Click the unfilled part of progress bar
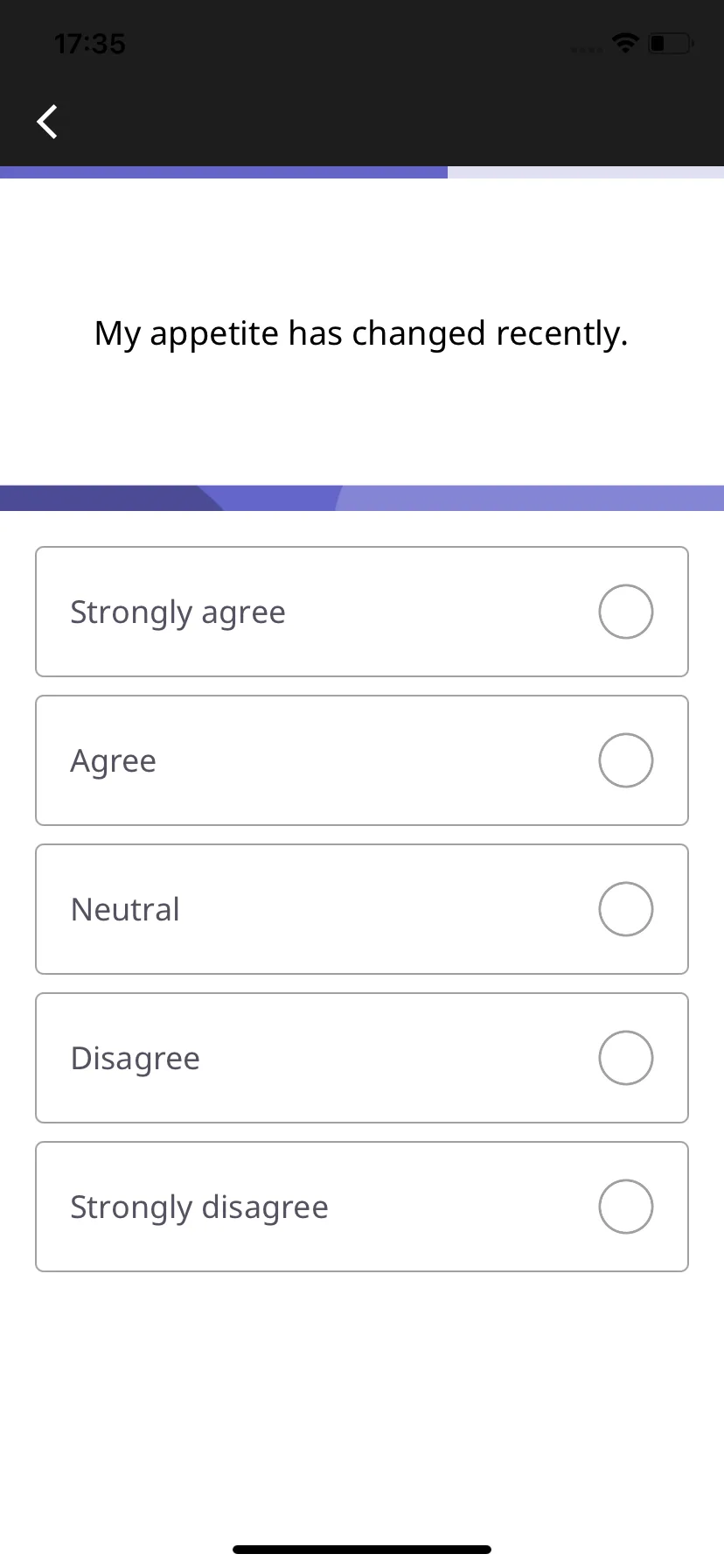 coord(586,172)
